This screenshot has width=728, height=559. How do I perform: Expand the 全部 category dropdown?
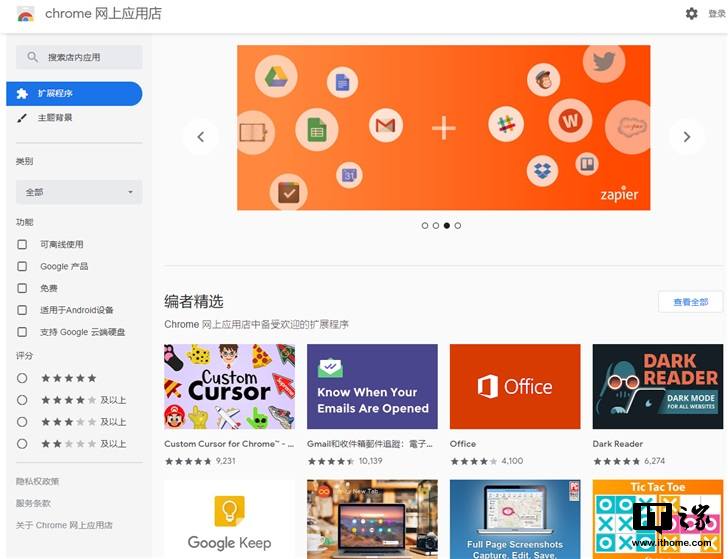tap(79, 192)
